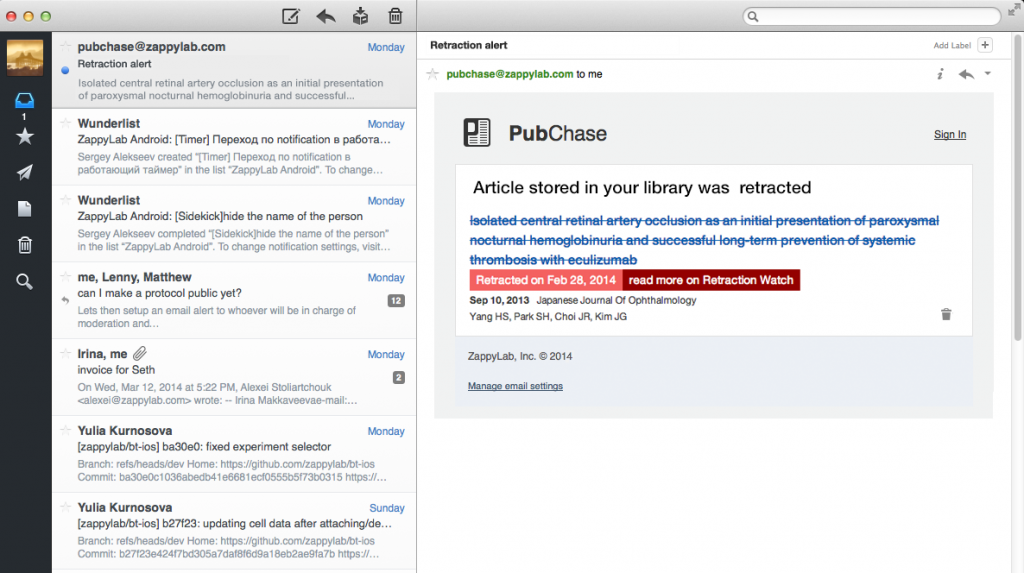Open the retracted article title link

[x=704, y=240]
